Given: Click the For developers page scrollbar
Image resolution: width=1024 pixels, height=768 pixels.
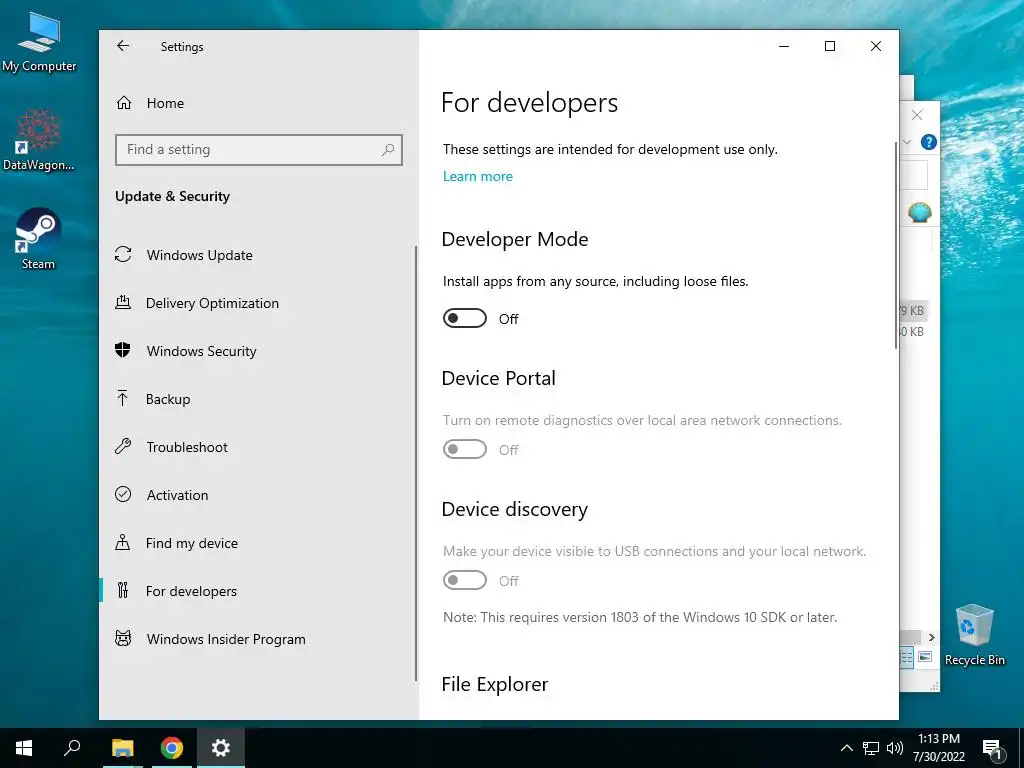Looking at the screenshot, I should click(896, 245).
